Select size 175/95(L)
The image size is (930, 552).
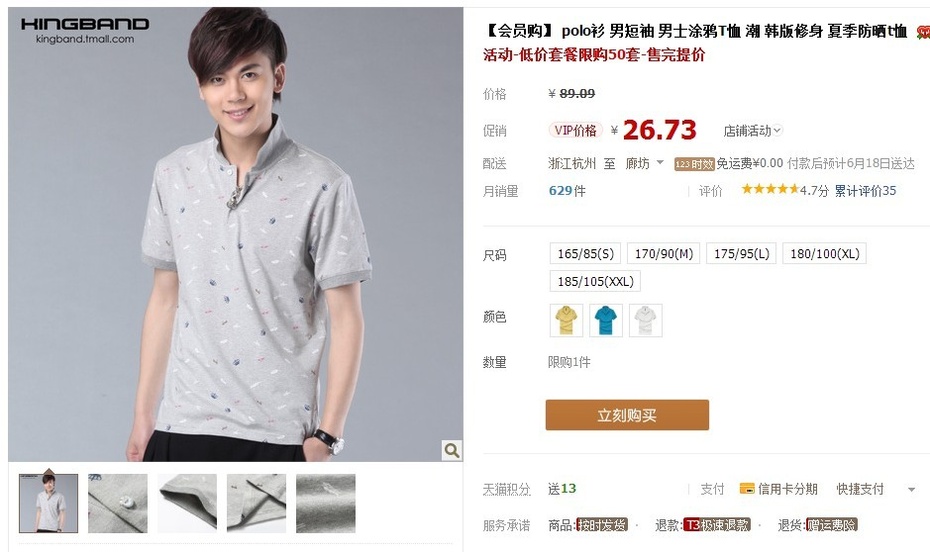(741, 254)
